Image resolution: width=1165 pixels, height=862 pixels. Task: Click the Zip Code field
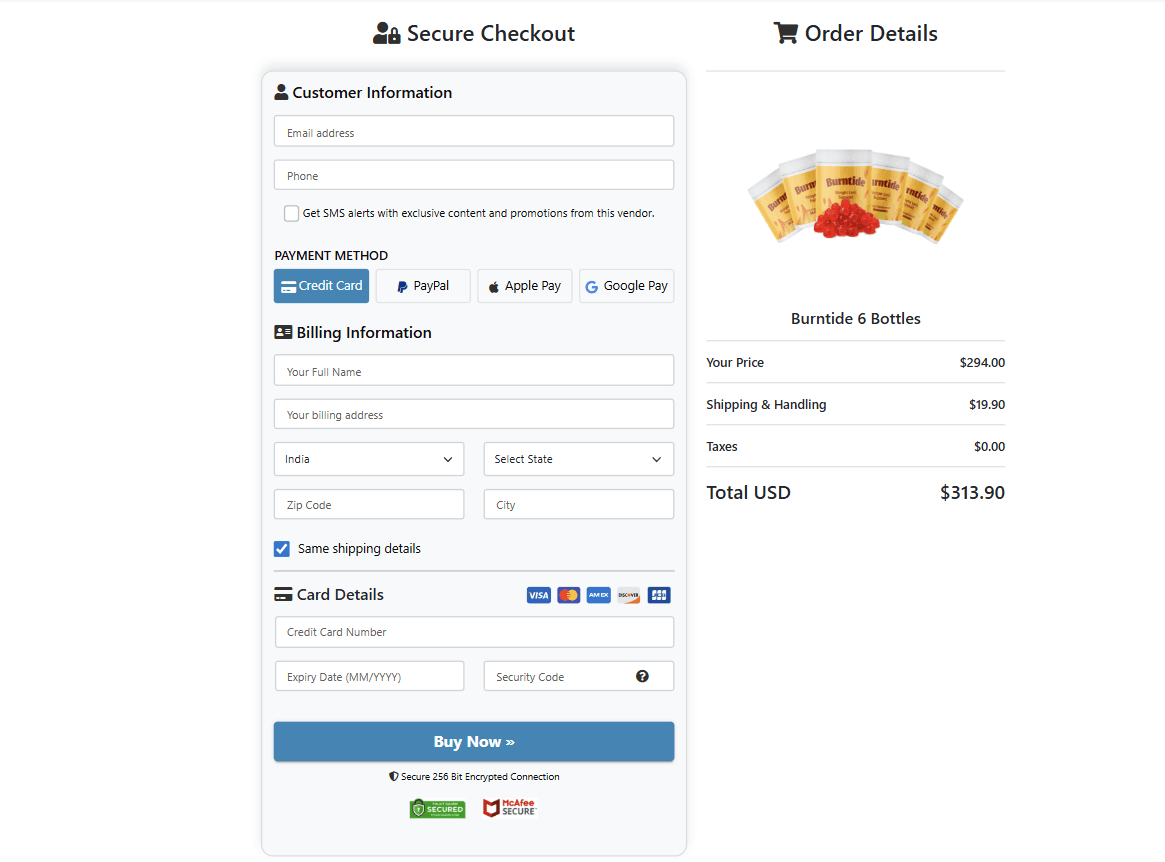[x=369, y=505]
